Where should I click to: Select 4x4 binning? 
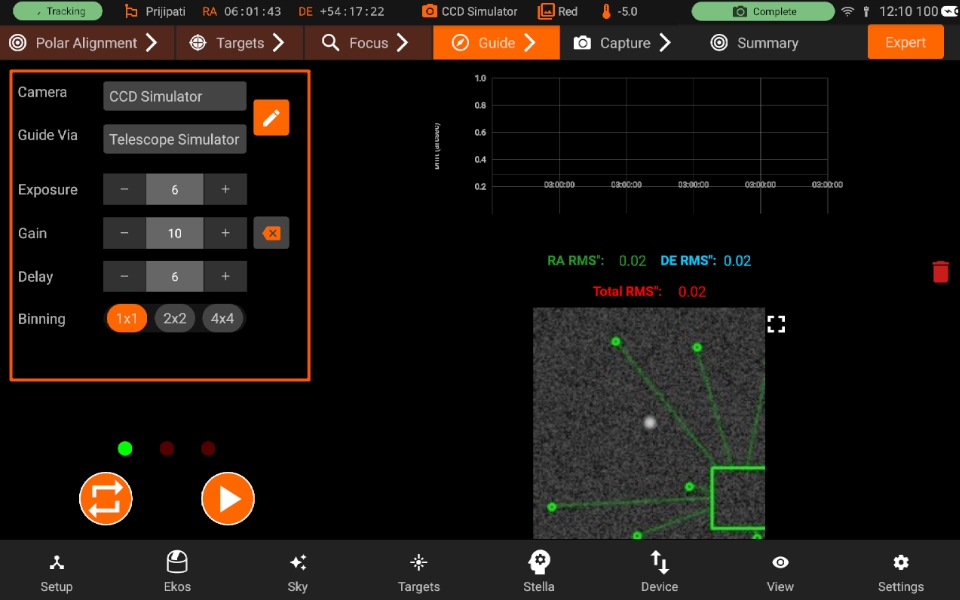pyautogui.click(x=222, y=318)
